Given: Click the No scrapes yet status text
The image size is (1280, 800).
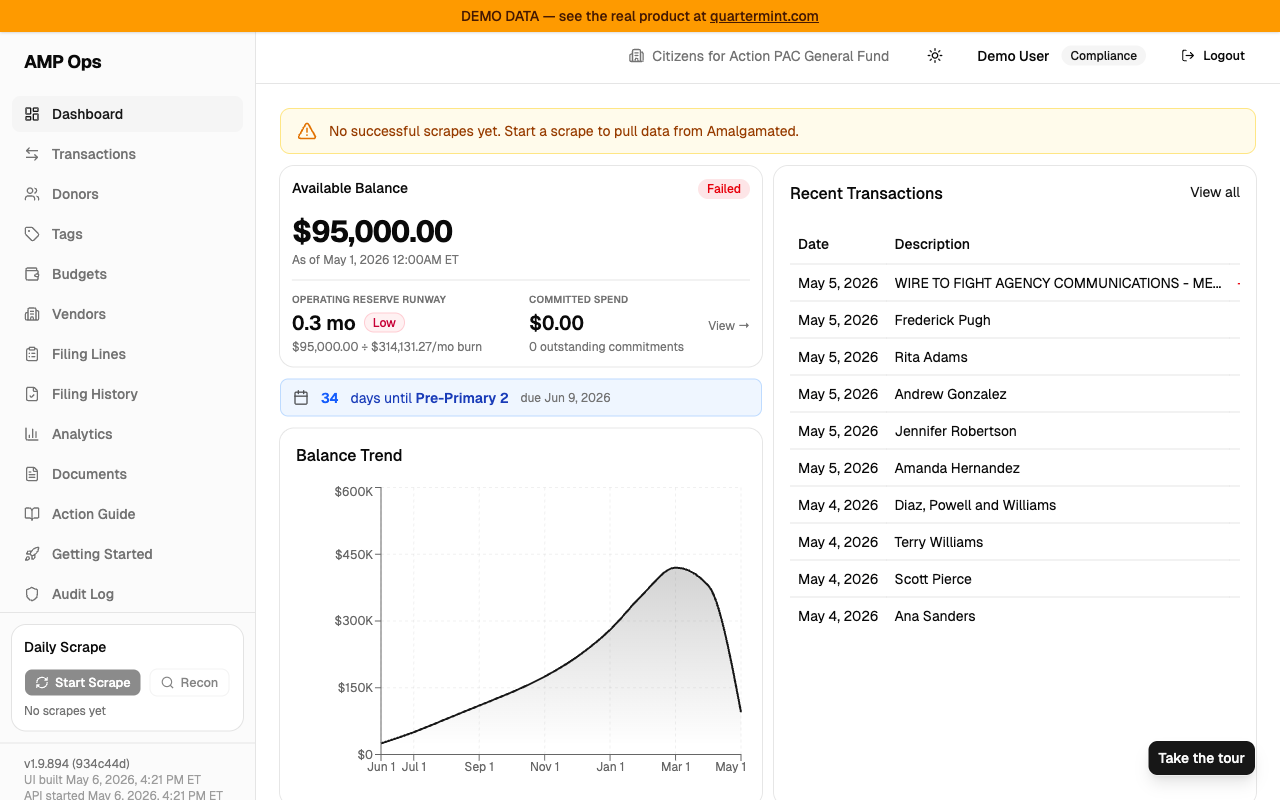Looking at the screenshot, I should coord(65,711).
